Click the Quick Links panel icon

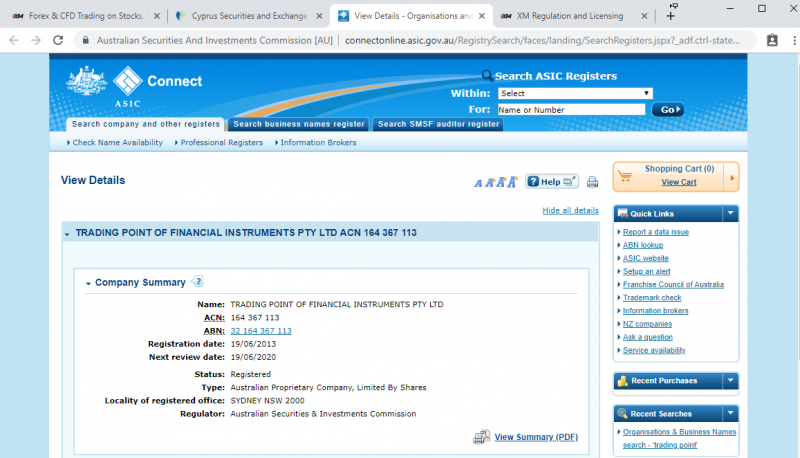(622, 214)
